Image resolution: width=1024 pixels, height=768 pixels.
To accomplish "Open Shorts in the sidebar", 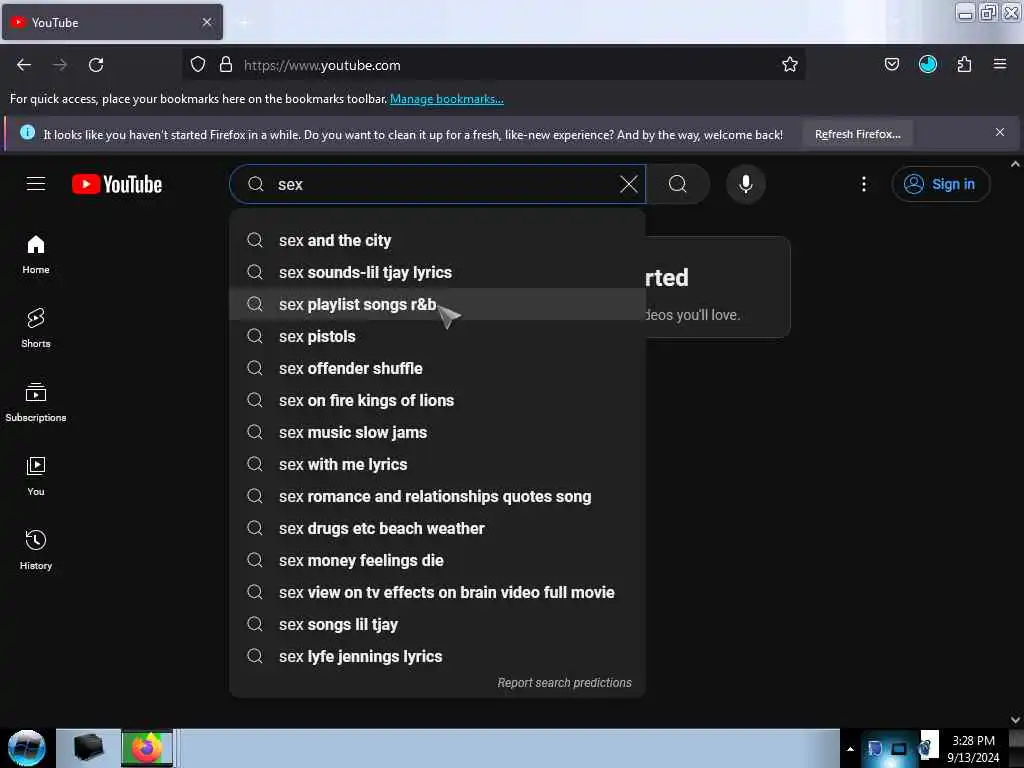I will pyautogui.click(x=36, y=328).
